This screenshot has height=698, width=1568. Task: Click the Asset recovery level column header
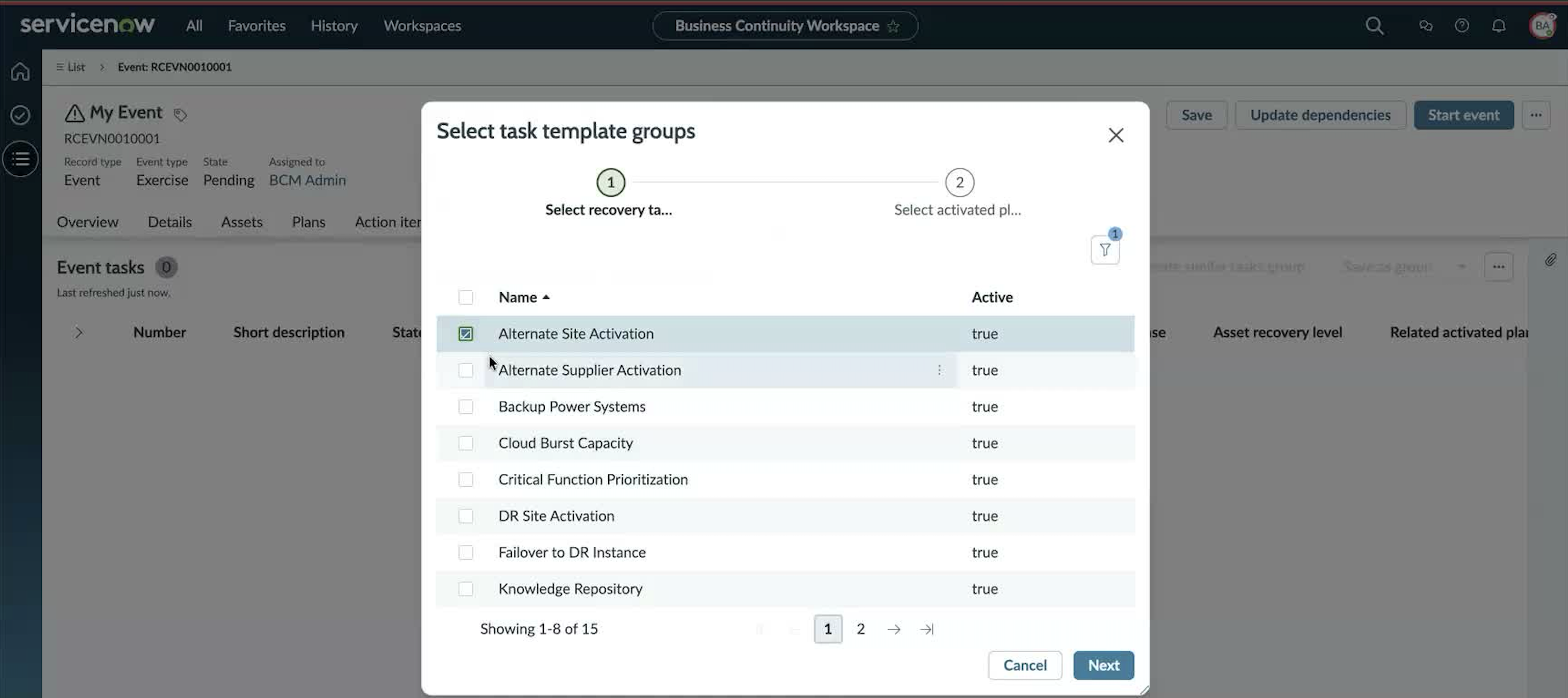(x=1277, y=333)
